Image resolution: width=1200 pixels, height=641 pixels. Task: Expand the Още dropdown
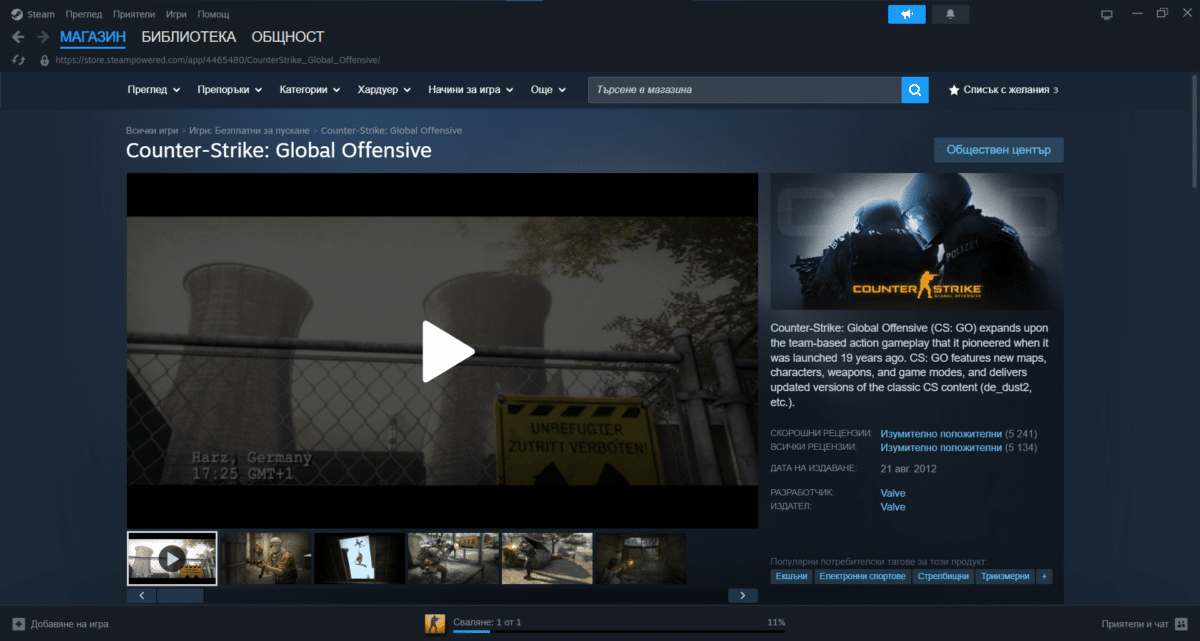click(548, 90)
